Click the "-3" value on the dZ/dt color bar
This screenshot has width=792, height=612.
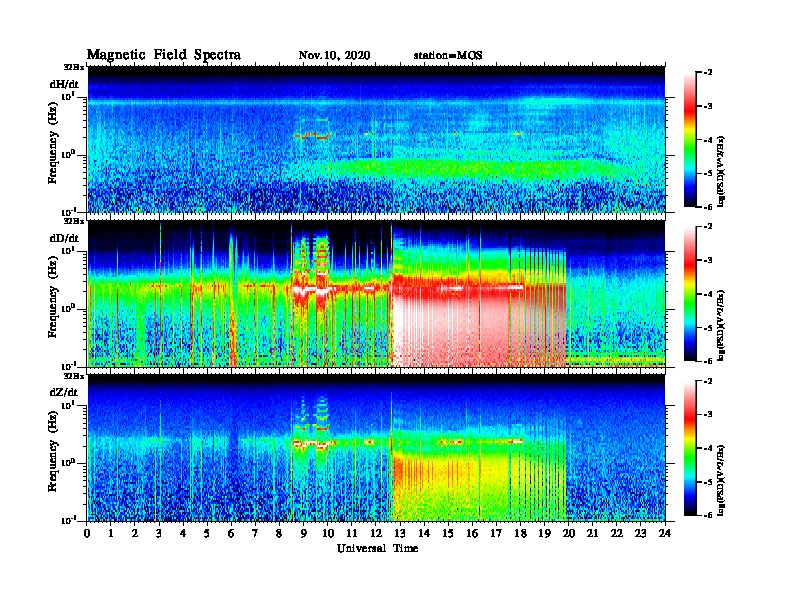tap(708, 415)
